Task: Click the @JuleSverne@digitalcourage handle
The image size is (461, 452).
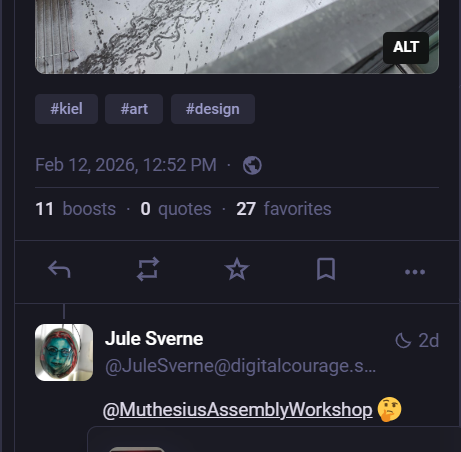Action: (241, 366)
